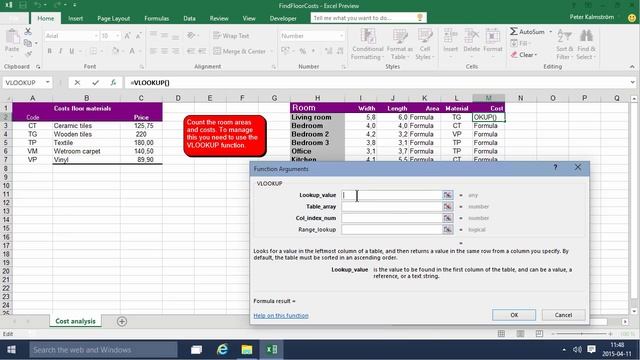
Task: Open Cell Styles gallery
Action: coord(424,44)
